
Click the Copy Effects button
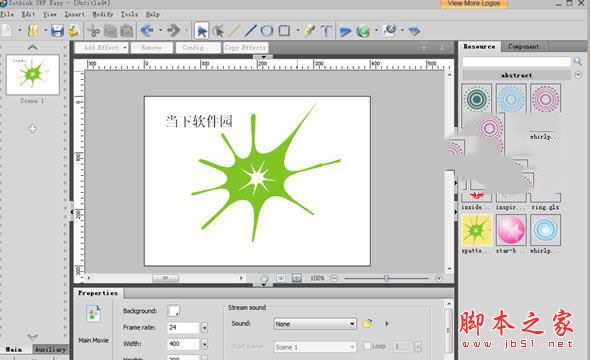245,48
